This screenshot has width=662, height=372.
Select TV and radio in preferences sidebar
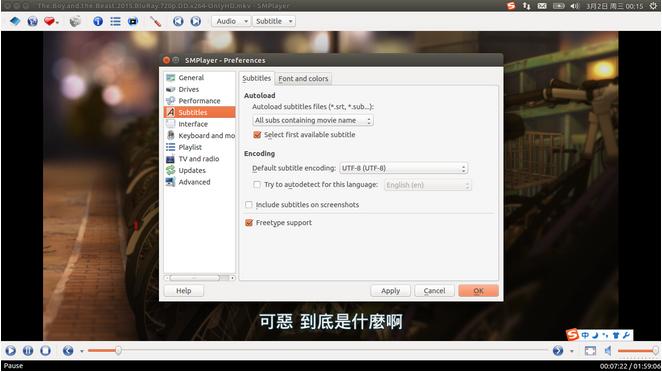coord(199,159)
